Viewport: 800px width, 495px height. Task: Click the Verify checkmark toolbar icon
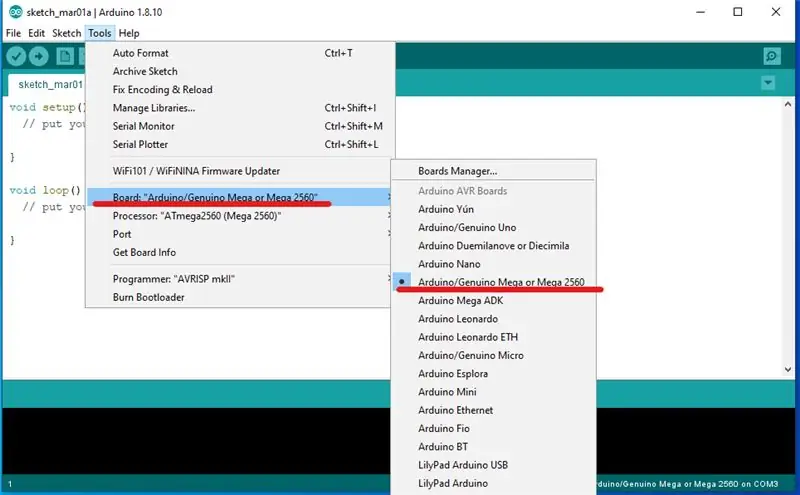[x=16, y=56]
